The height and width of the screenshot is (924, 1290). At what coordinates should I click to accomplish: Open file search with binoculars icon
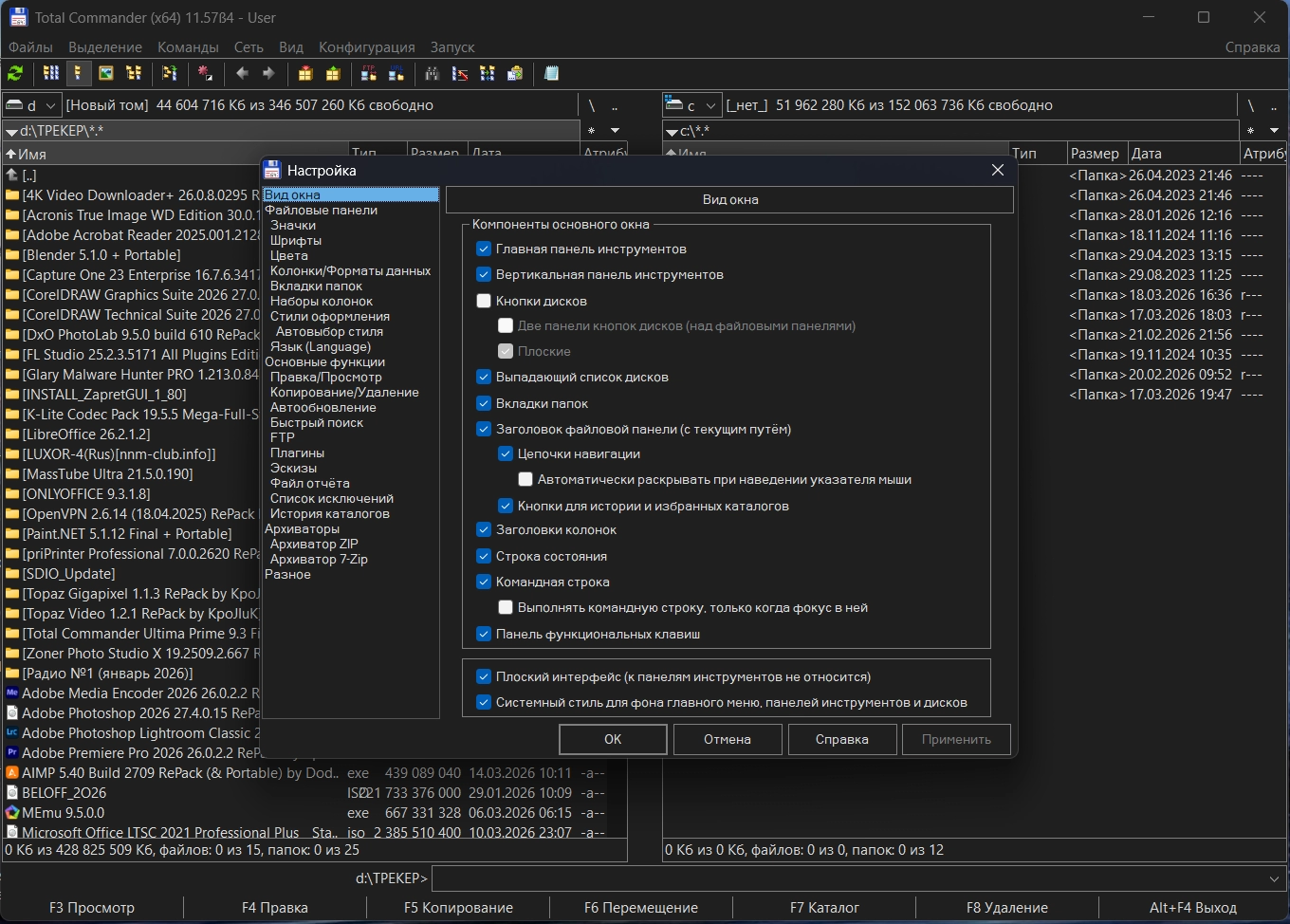433,73
